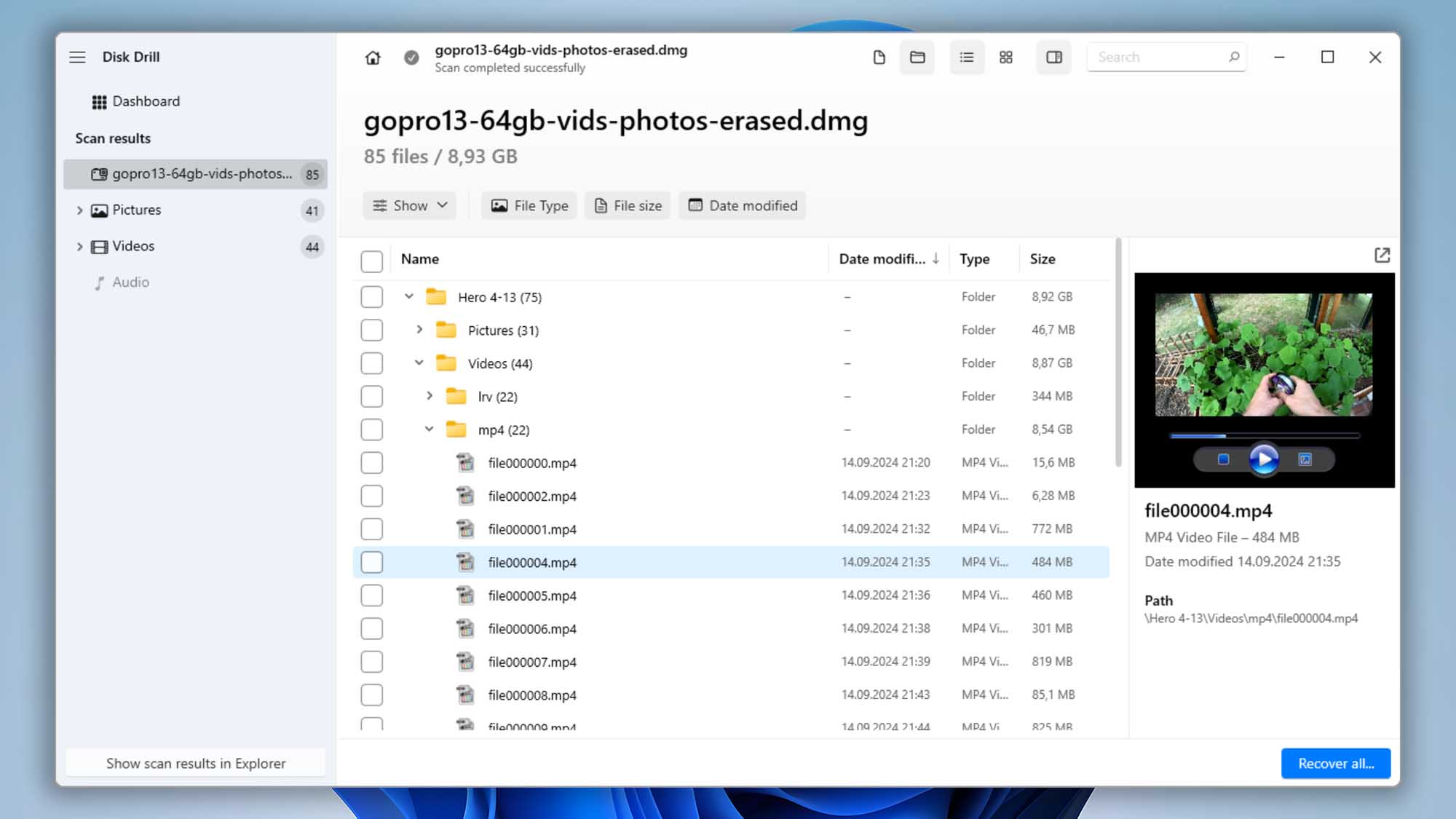
Task: Click file000000.mp4 video file icon
Action: 465,463
